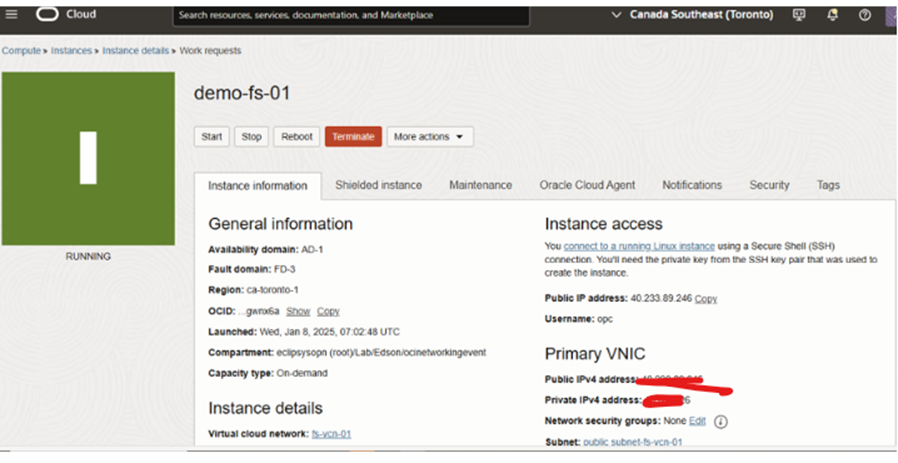Click in the search resources field
This screenshot has width=898, height=463.
pyautogui.click(x=380, y=16)
